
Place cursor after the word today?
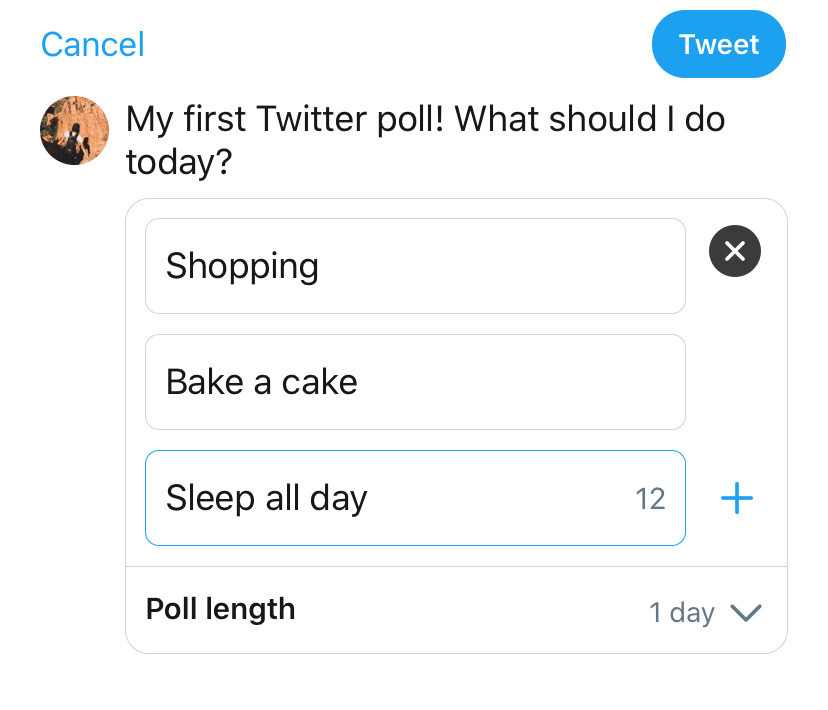tap(234, 162)
